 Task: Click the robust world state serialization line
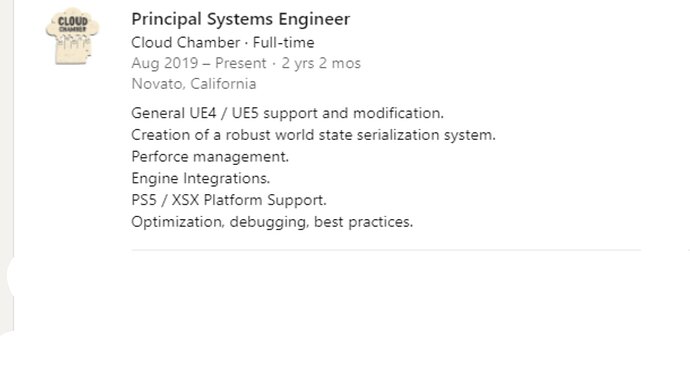coord(313,135)
